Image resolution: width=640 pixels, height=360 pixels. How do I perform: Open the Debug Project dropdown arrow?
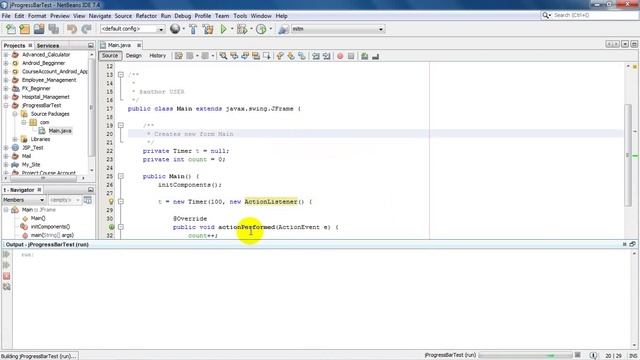[x=251, y=29]
